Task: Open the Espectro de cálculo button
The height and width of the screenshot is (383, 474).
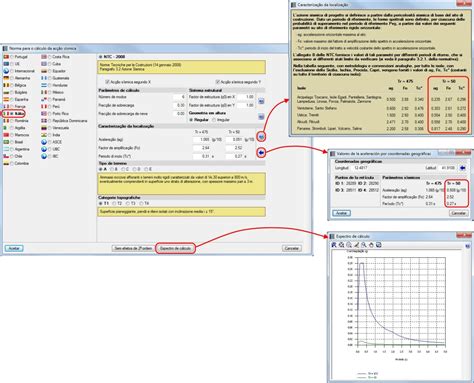Action: (x=175, y=248)
